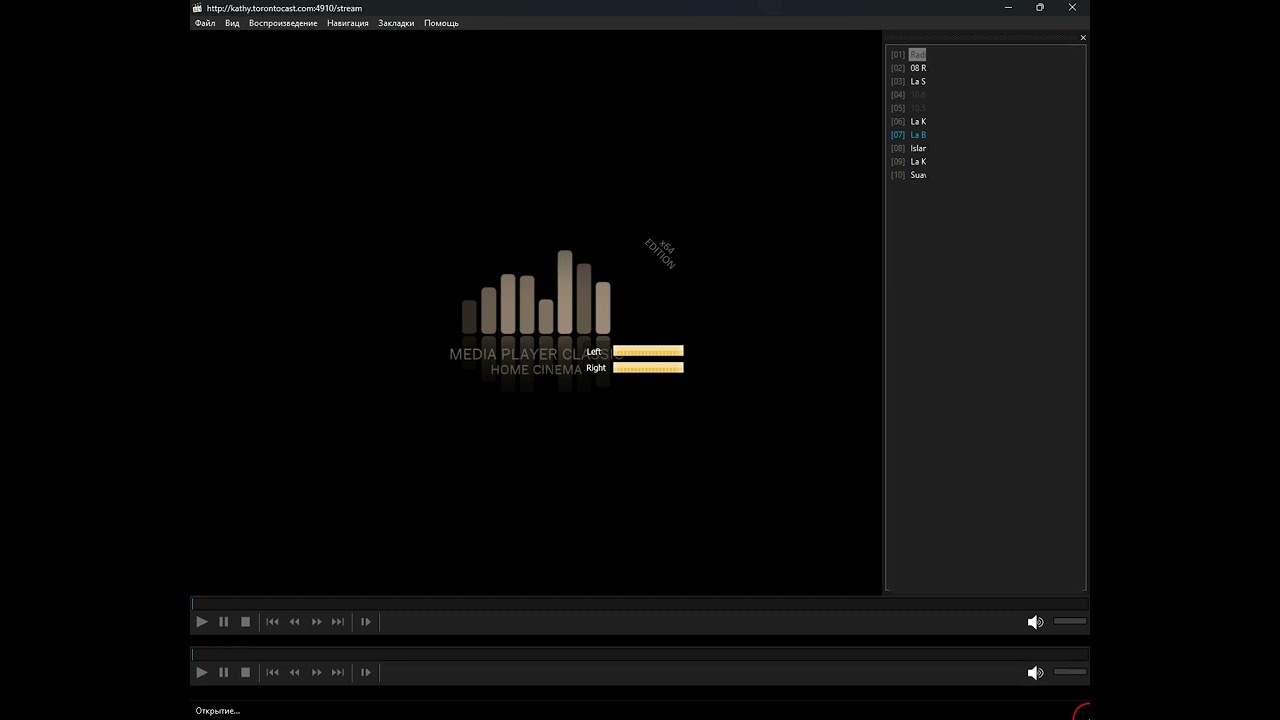Select playlist entry [08] Islar
This screenshot has width=1280, height=720.
tap(908, 148)
